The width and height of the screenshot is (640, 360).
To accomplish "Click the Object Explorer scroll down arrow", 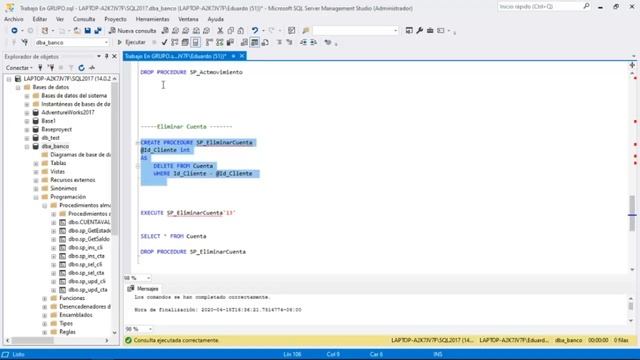I will pos(115,333).
